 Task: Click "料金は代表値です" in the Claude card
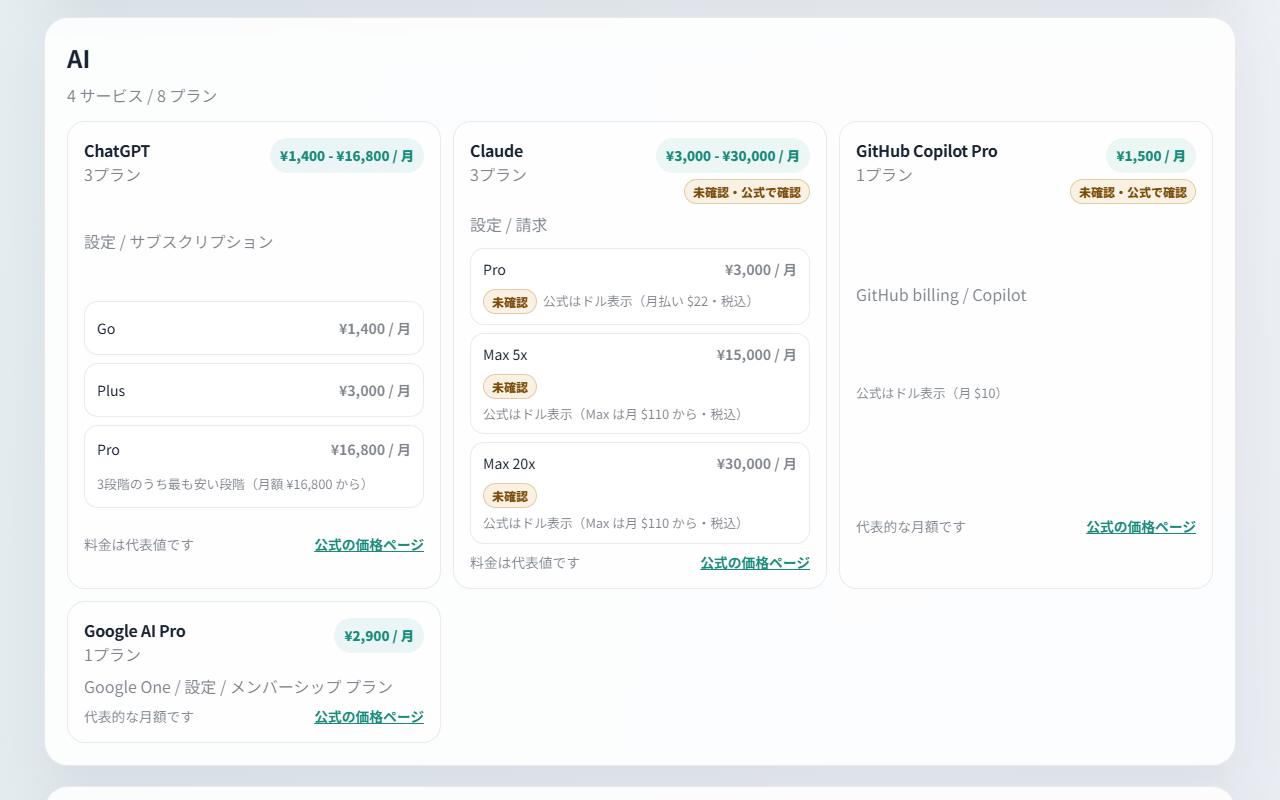click(525, 563)
